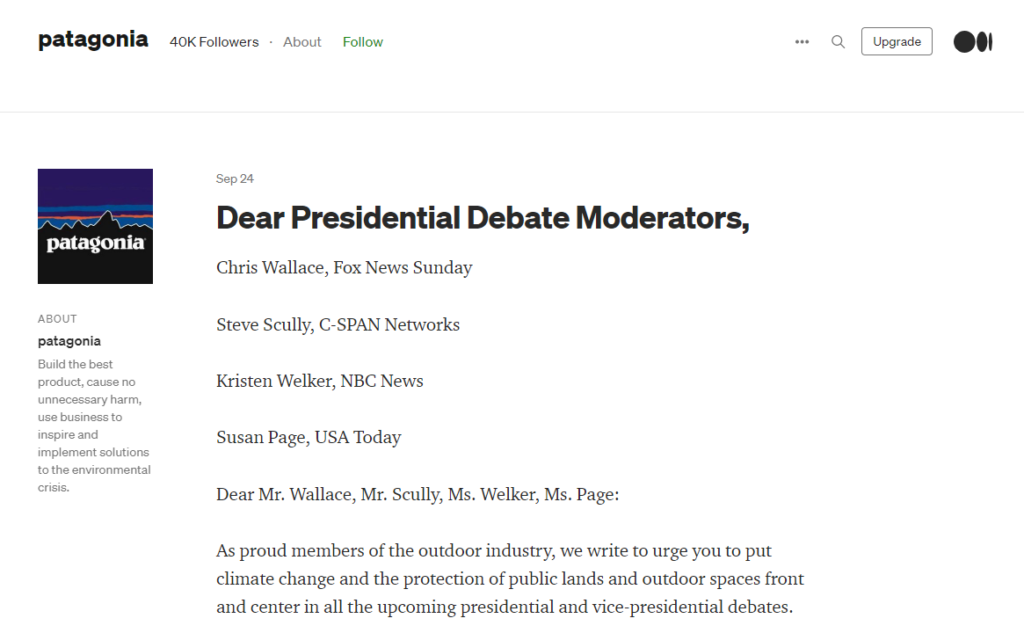The image size is (1024, 633).
Task: Click the sidebar mission description text
Action: pyautogui.click(x=94, y=425)
